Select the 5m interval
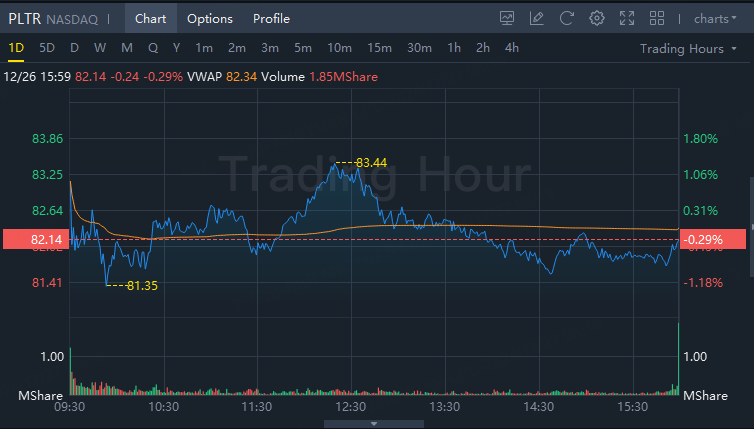 pos(303,48)
